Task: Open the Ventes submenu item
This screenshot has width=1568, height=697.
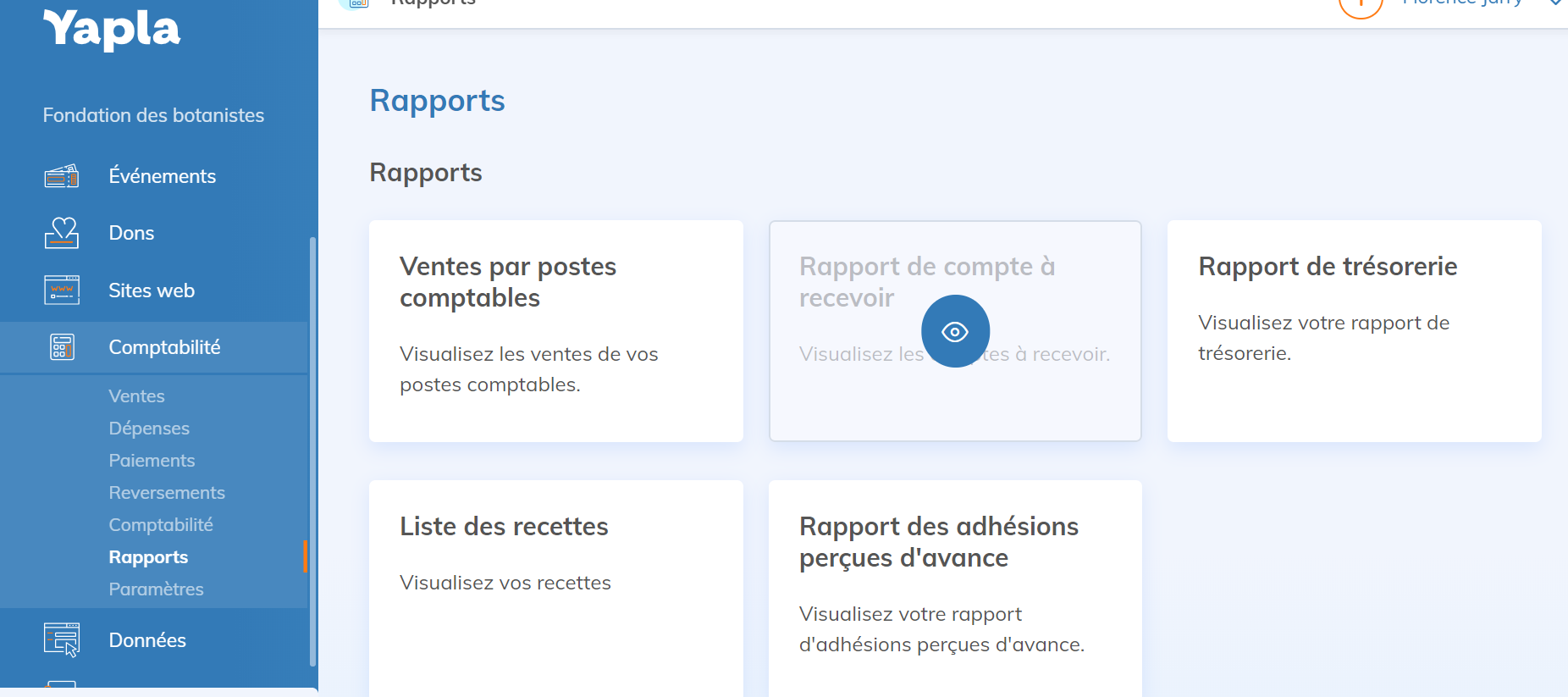Action: (x=136, y=396)
